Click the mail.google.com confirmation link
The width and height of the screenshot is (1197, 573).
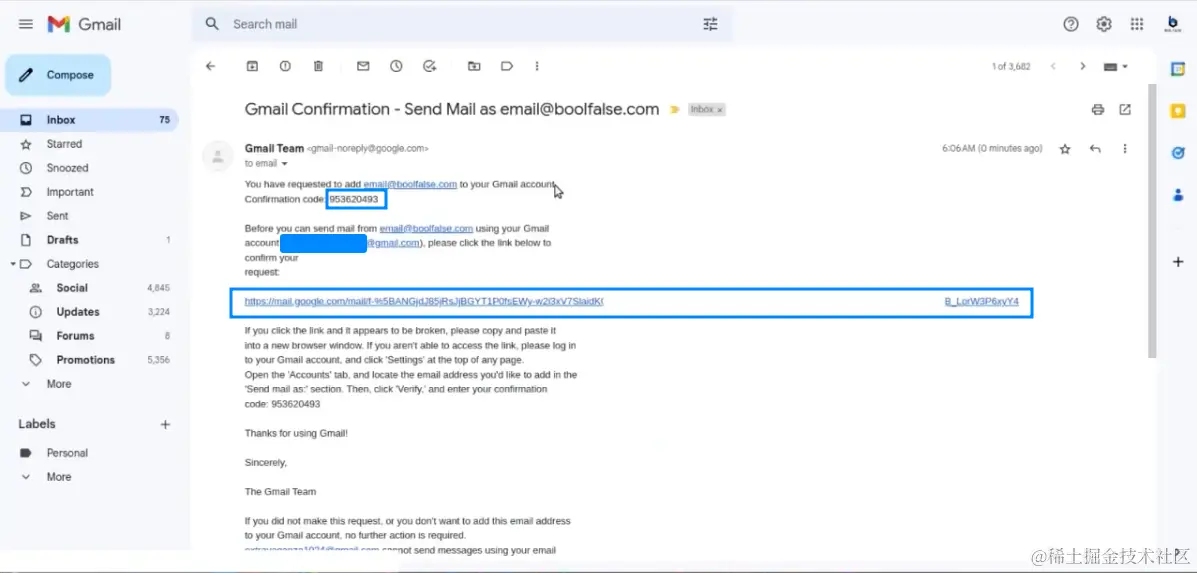tap(631, 301)
